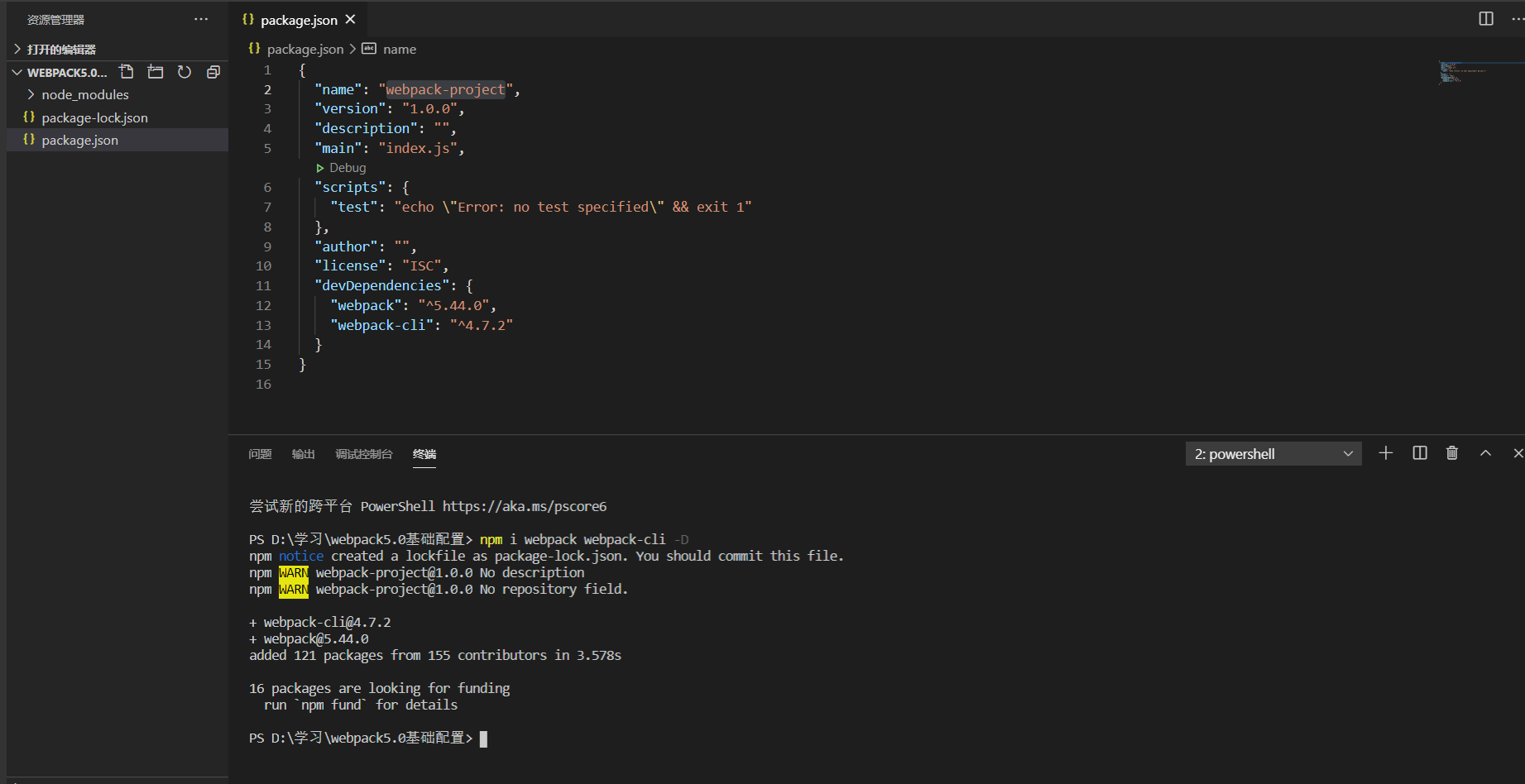This screenshot has height=784, width=1525.
Task: Click 'No repository field' warning line
Action: pyautogui.click(x=439, y=589)
